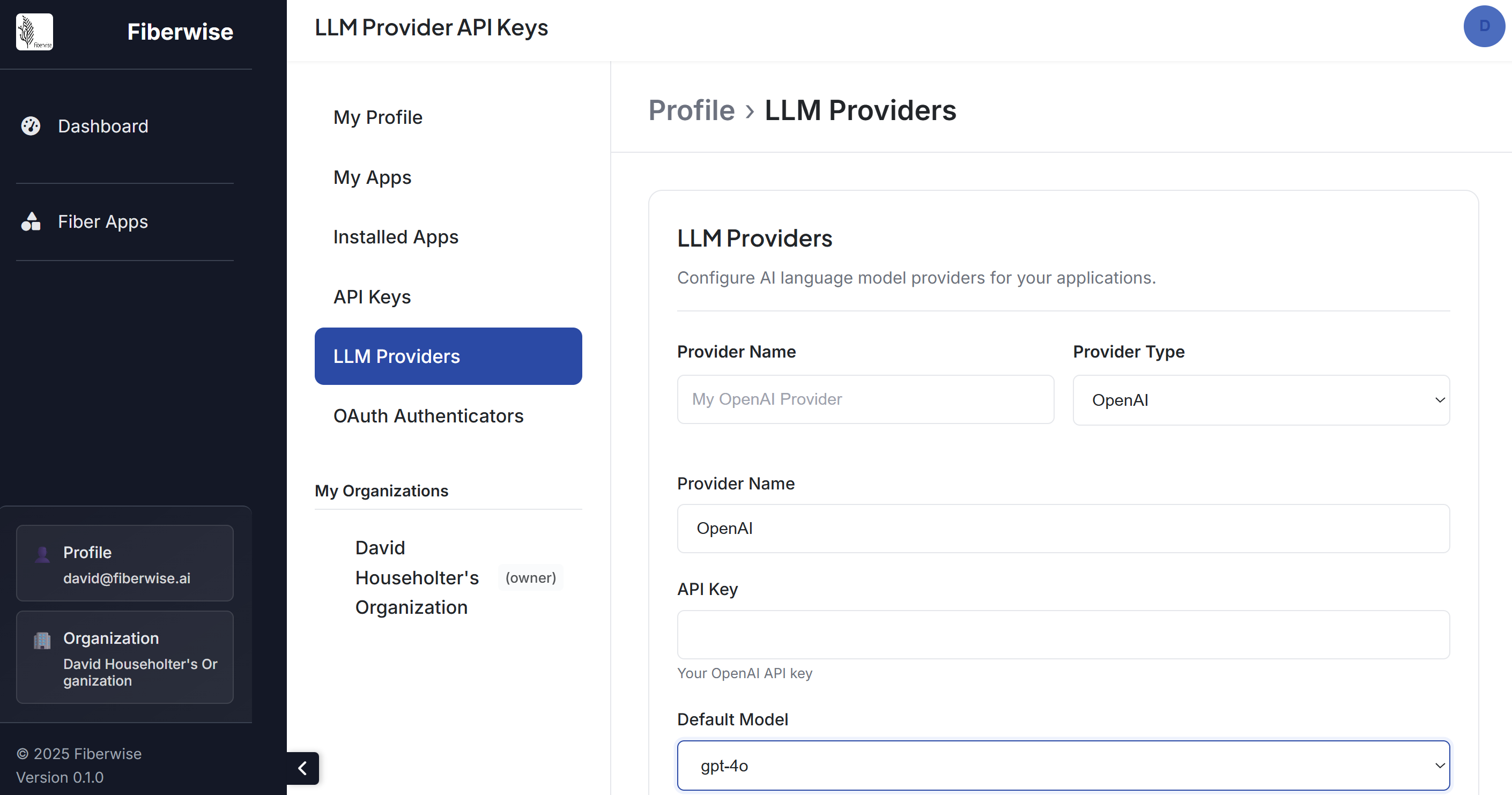The image size is (1512, 795).
Task: Open the Provider Type dropdown
Action: click(1261, 400)
